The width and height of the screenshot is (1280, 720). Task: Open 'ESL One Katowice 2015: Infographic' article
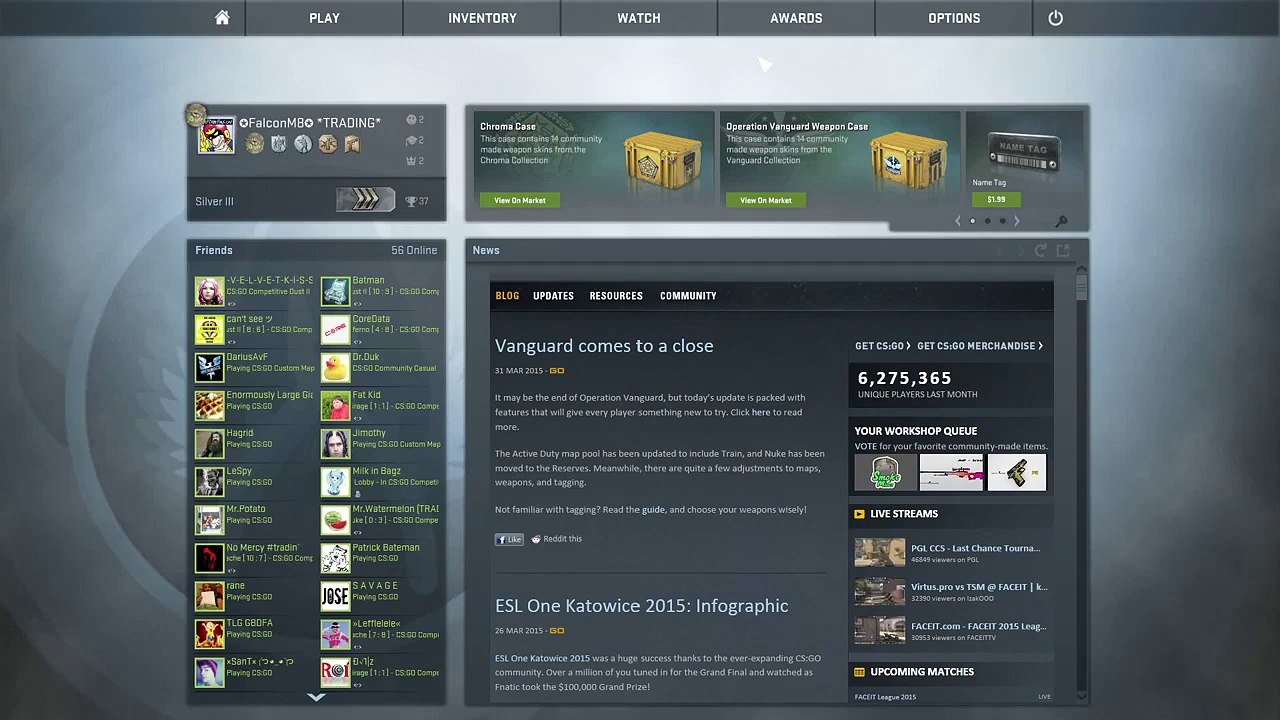coord(641,606)
